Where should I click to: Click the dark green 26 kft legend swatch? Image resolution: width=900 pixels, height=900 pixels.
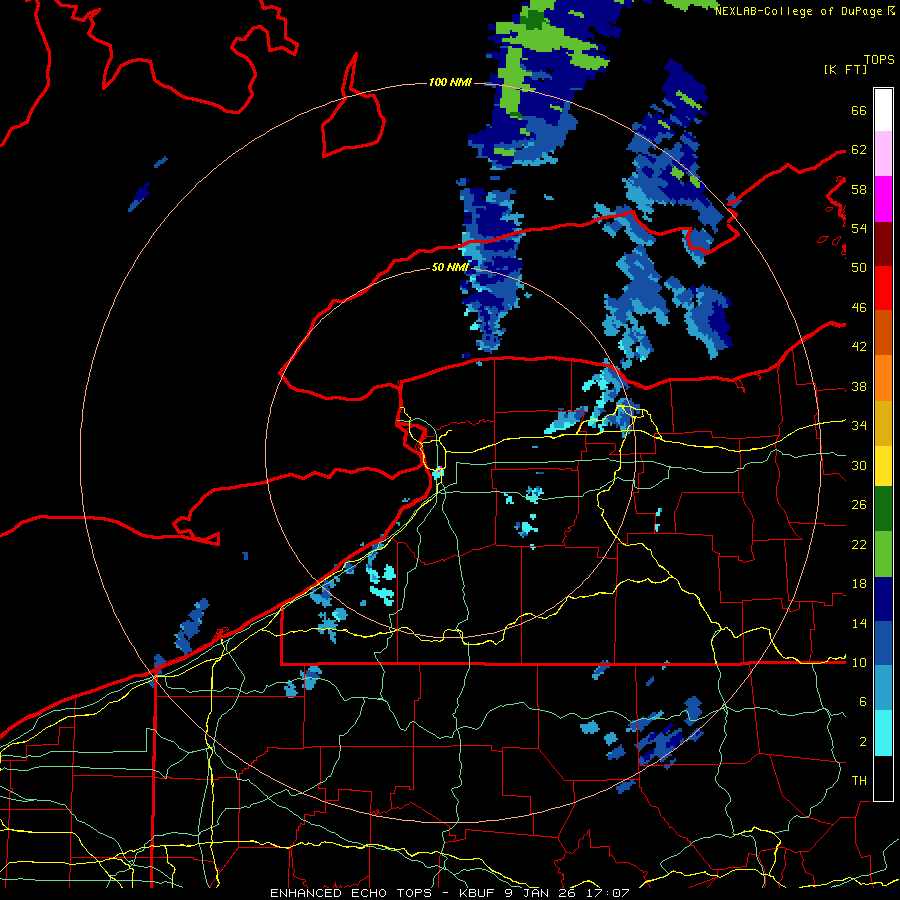point(883,509)
